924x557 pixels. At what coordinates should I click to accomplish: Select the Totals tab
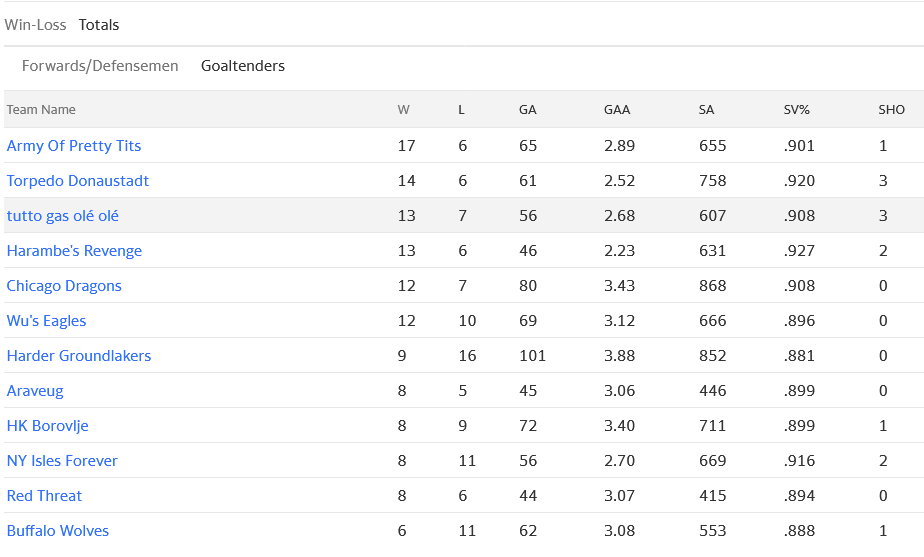pyautogui.click(x=99, y=25)
